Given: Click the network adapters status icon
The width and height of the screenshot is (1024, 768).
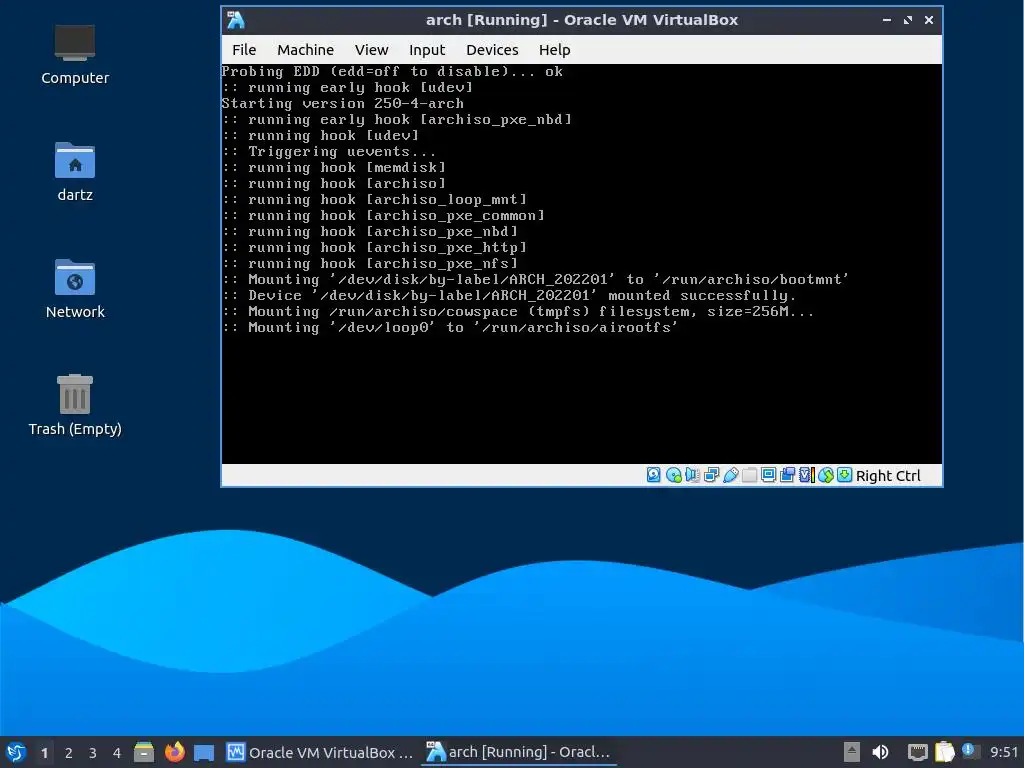Looking at the screenshot, I should pyautogui.click(x=711, y=475).
